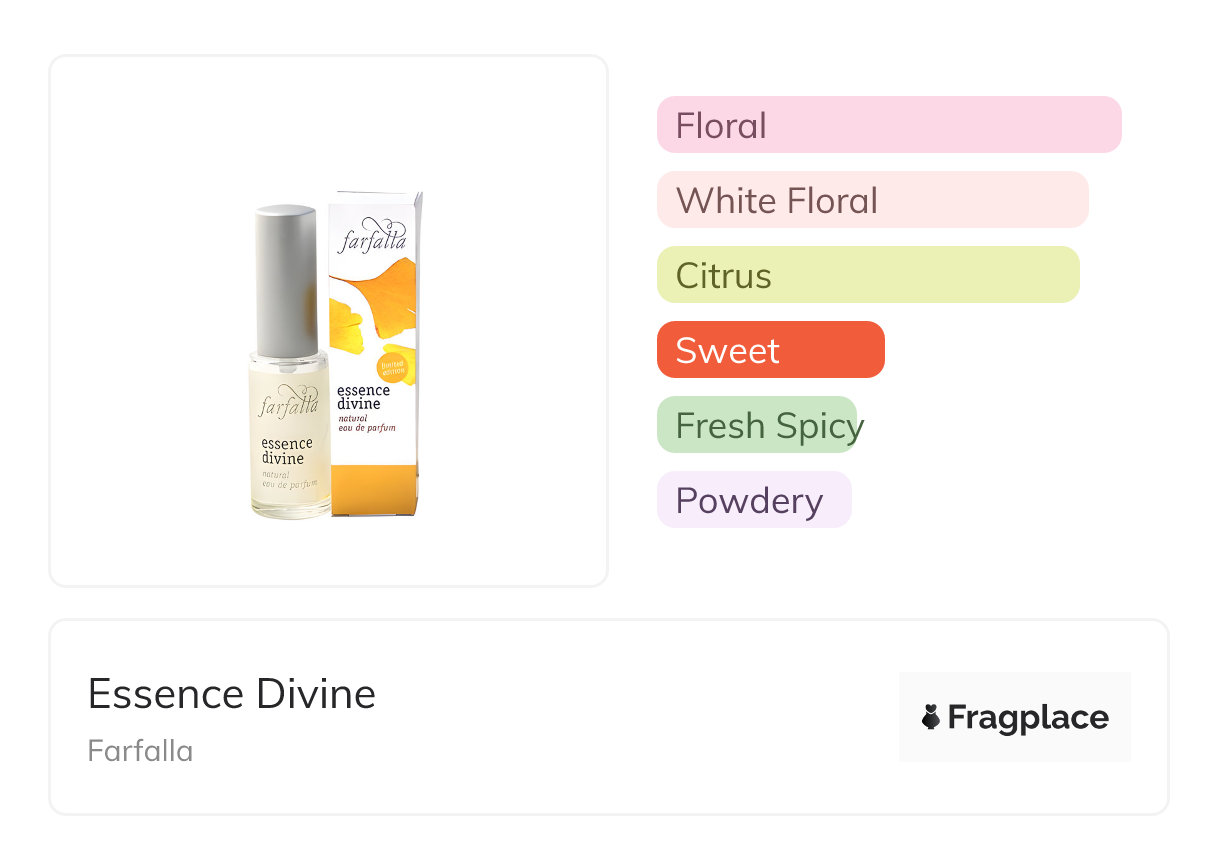Image resolution: width=1218 pixels, height=864 pixels.
Task: Click the Farfalla brand name below title
Action: click(140, 751)
